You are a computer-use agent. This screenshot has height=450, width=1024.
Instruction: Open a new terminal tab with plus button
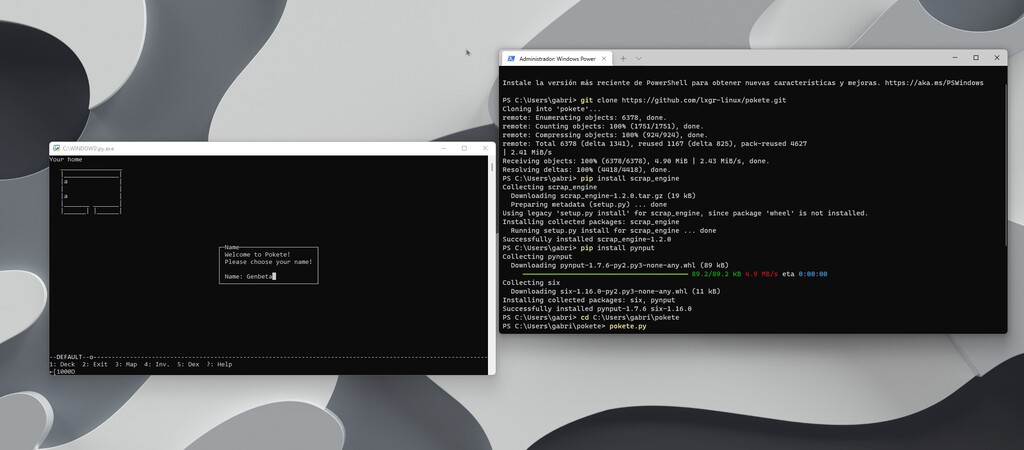coord(622,59)
